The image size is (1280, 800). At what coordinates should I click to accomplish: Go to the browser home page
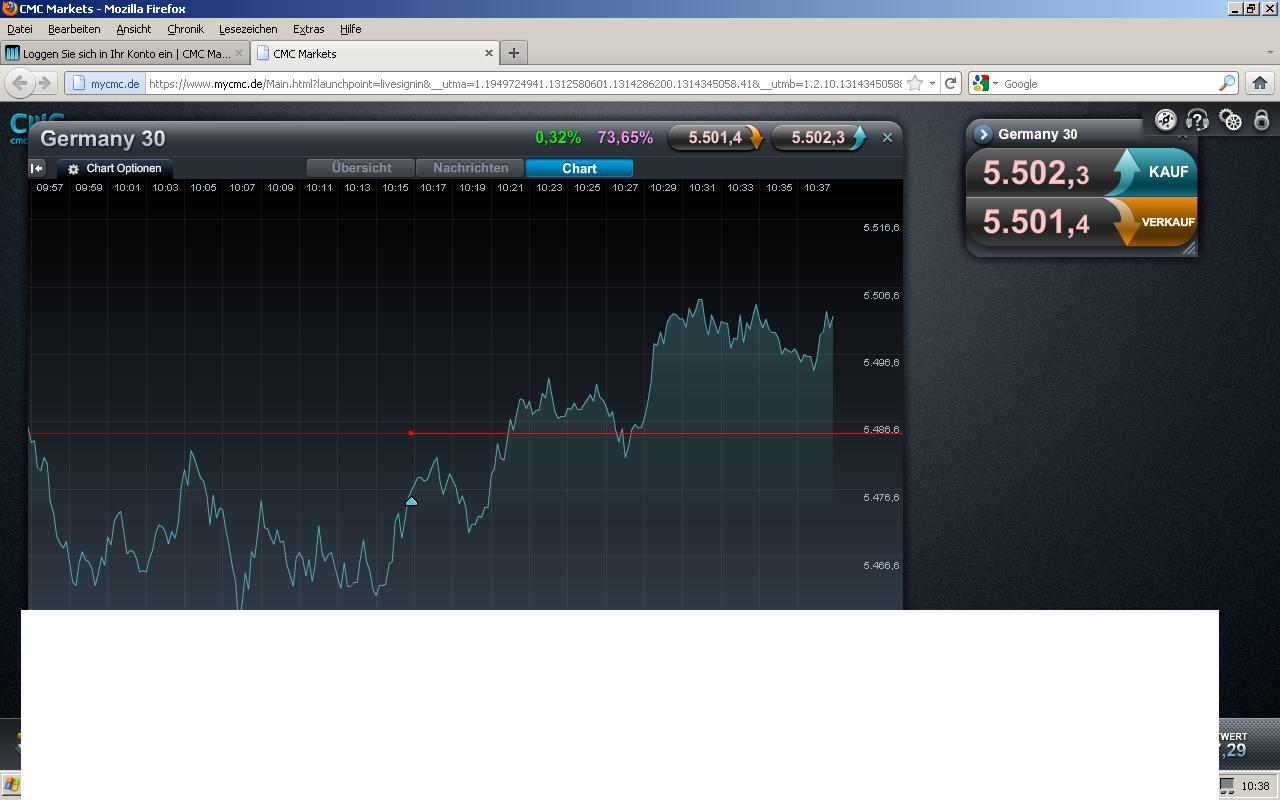tap(1260, 84)
